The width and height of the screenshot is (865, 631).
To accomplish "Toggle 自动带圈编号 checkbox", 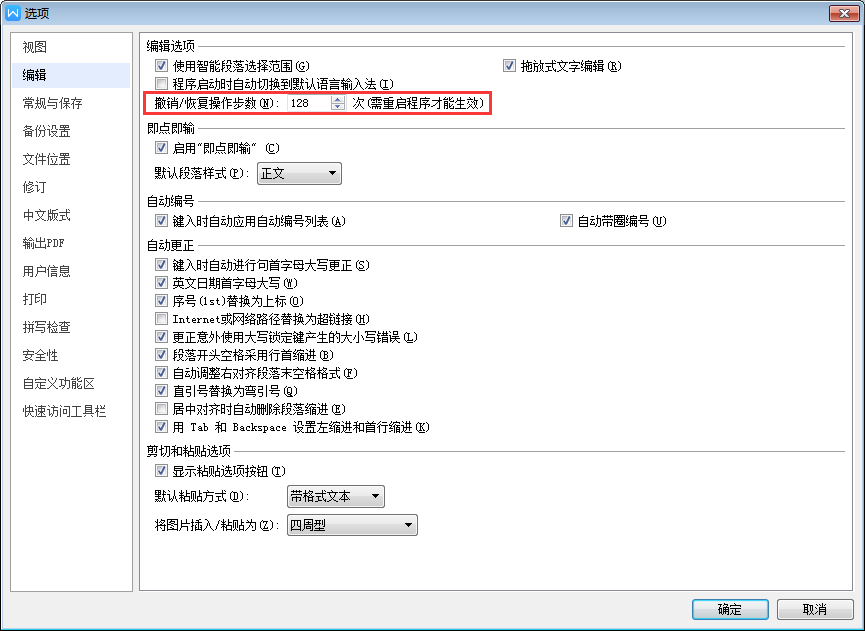I will coord(566,221).
